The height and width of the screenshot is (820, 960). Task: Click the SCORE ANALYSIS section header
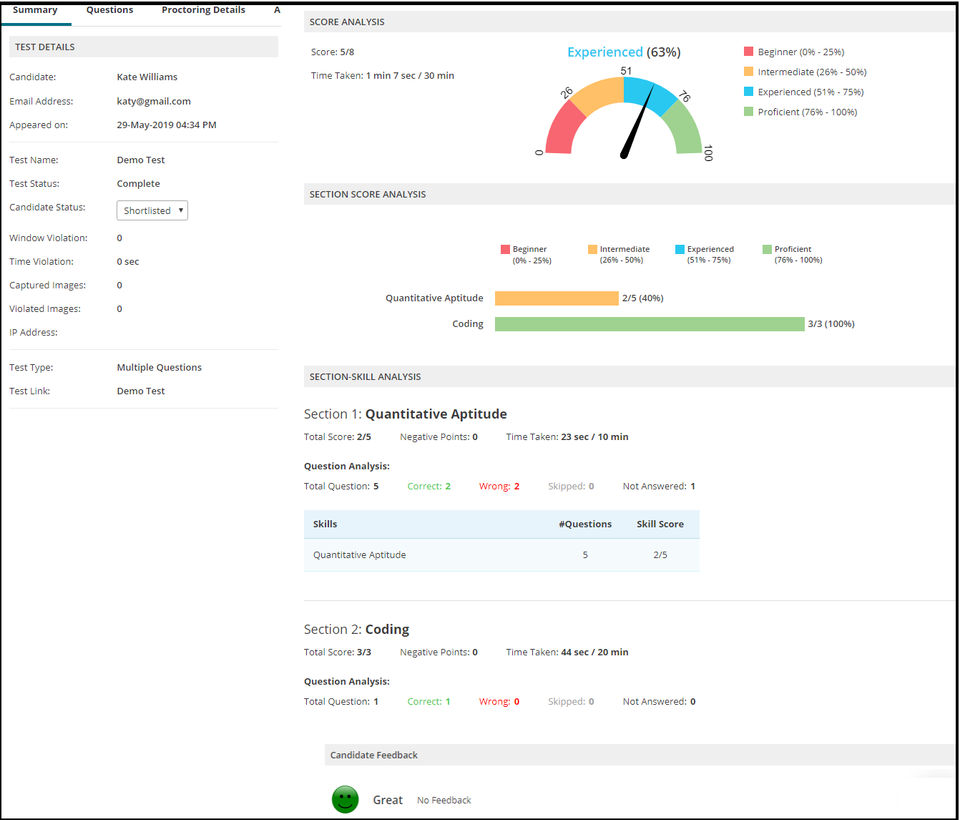[629, 22]
